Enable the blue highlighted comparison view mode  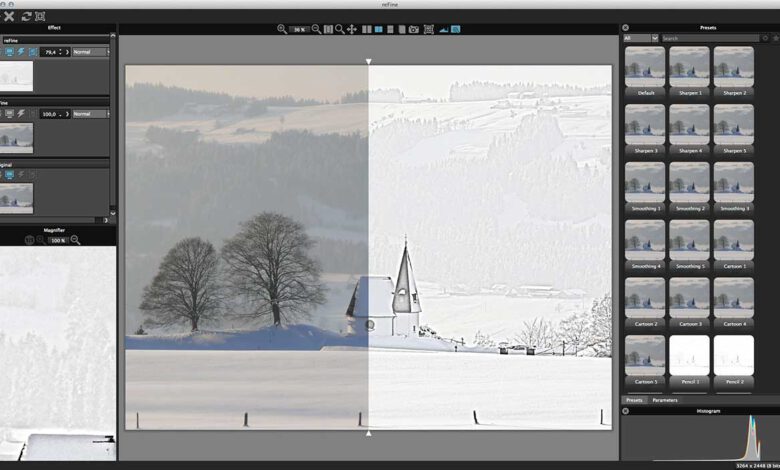[379, 29]
